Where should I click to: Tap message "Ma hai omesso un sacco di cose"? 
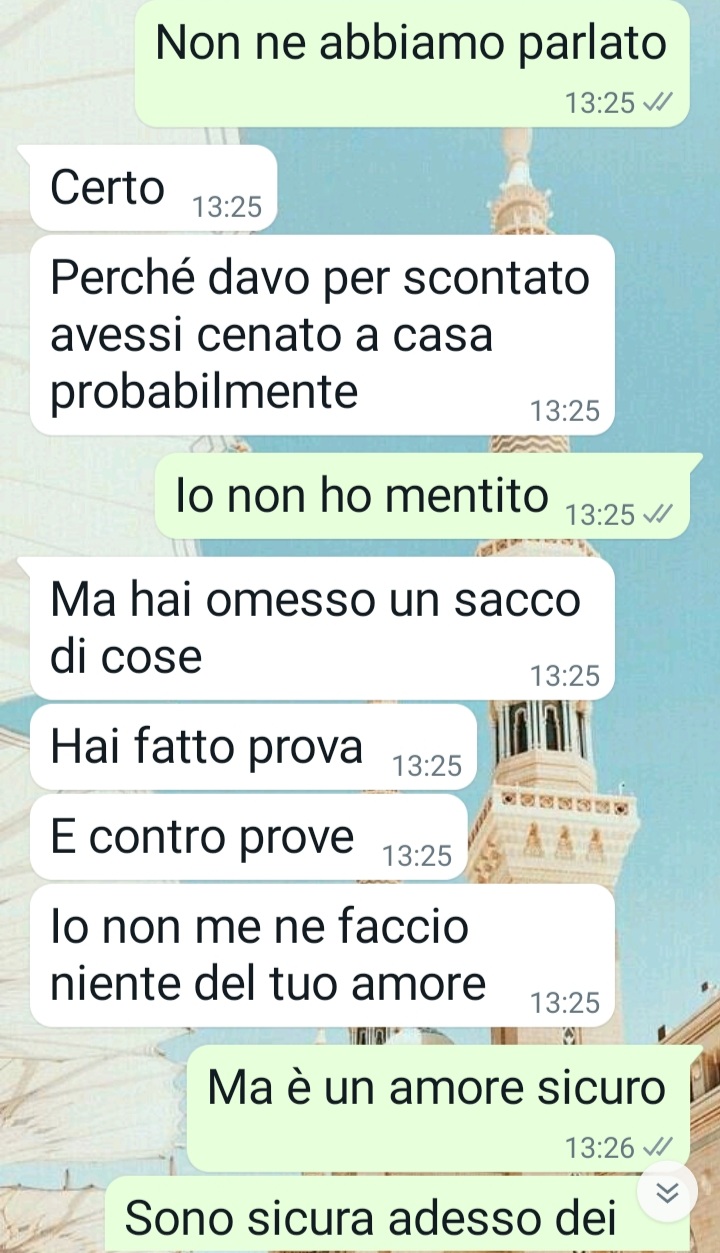[x=322, y=628]
